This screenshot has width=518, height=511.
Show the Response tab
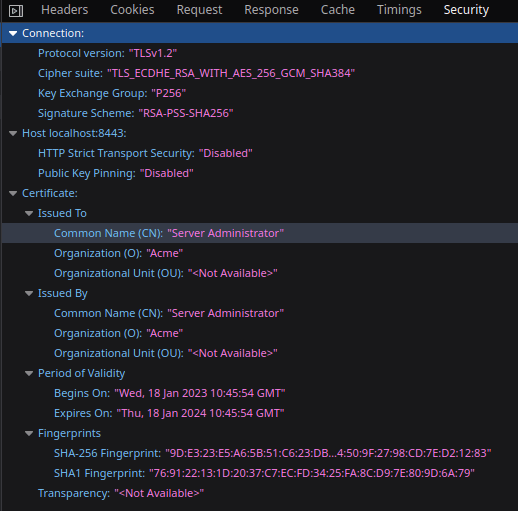[271, 10]
